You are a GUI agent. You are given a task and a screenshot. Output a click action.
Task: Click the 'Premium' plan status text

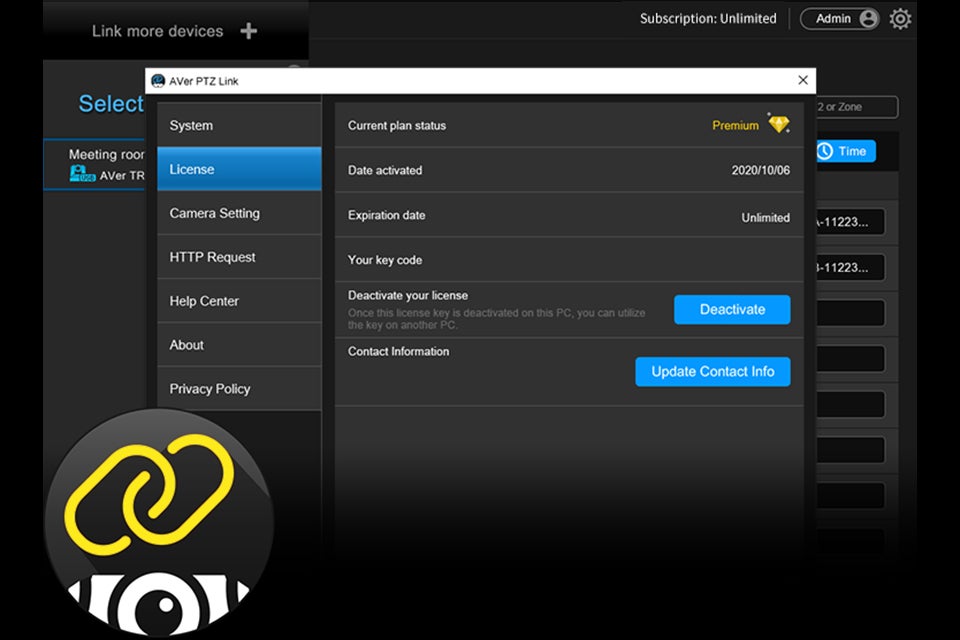(735, 126)
